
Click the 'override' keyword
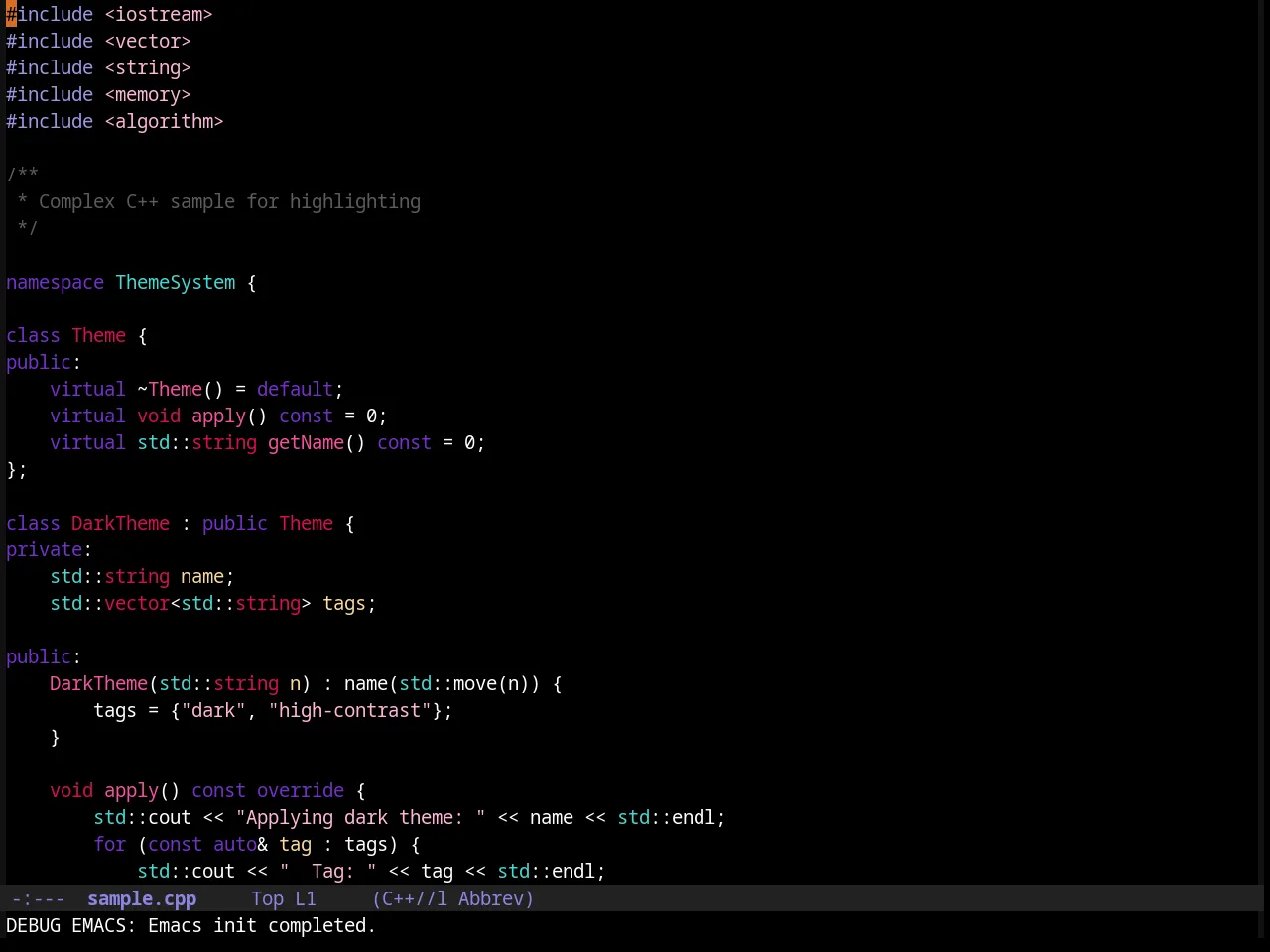[301, 791]
